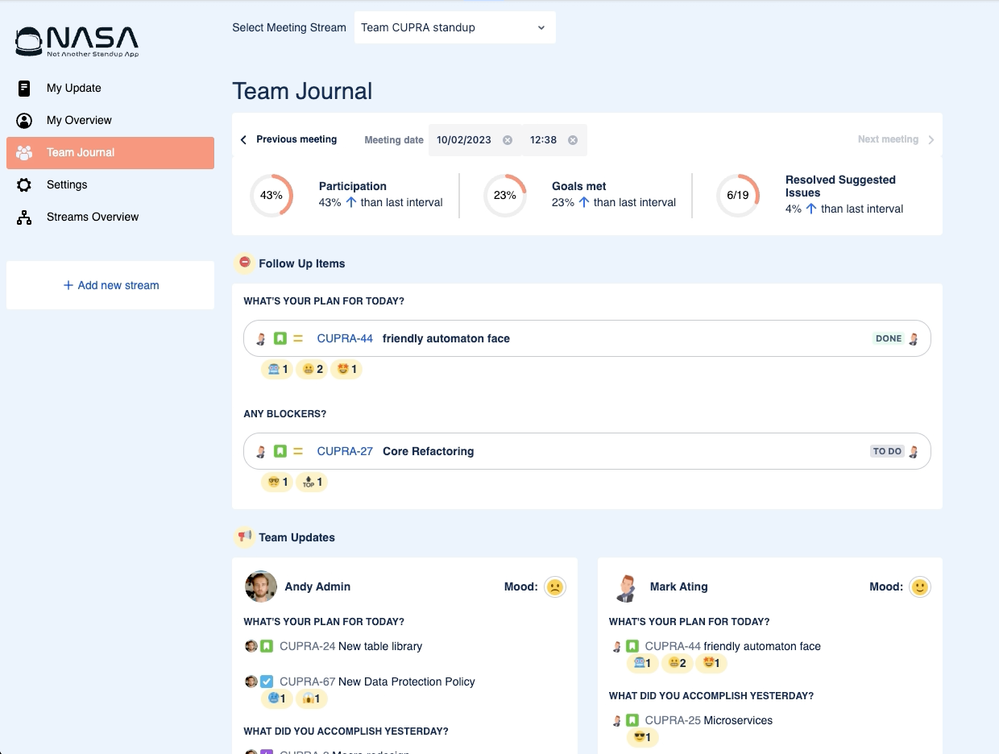Click the friendly automaton face follow-up row
The width and height of the screenshot is (999, 754).
(x=587, y=338)
